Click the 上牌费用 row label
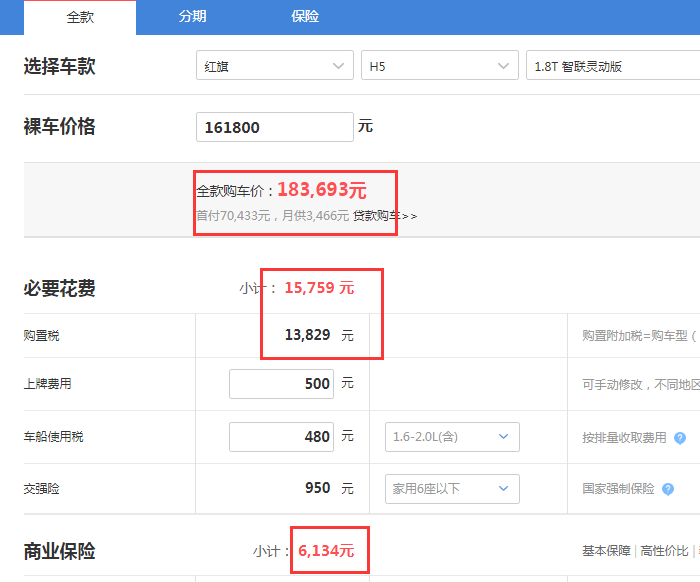The height and width of the screenshot is (582, 700). click(x=47, y=384)
